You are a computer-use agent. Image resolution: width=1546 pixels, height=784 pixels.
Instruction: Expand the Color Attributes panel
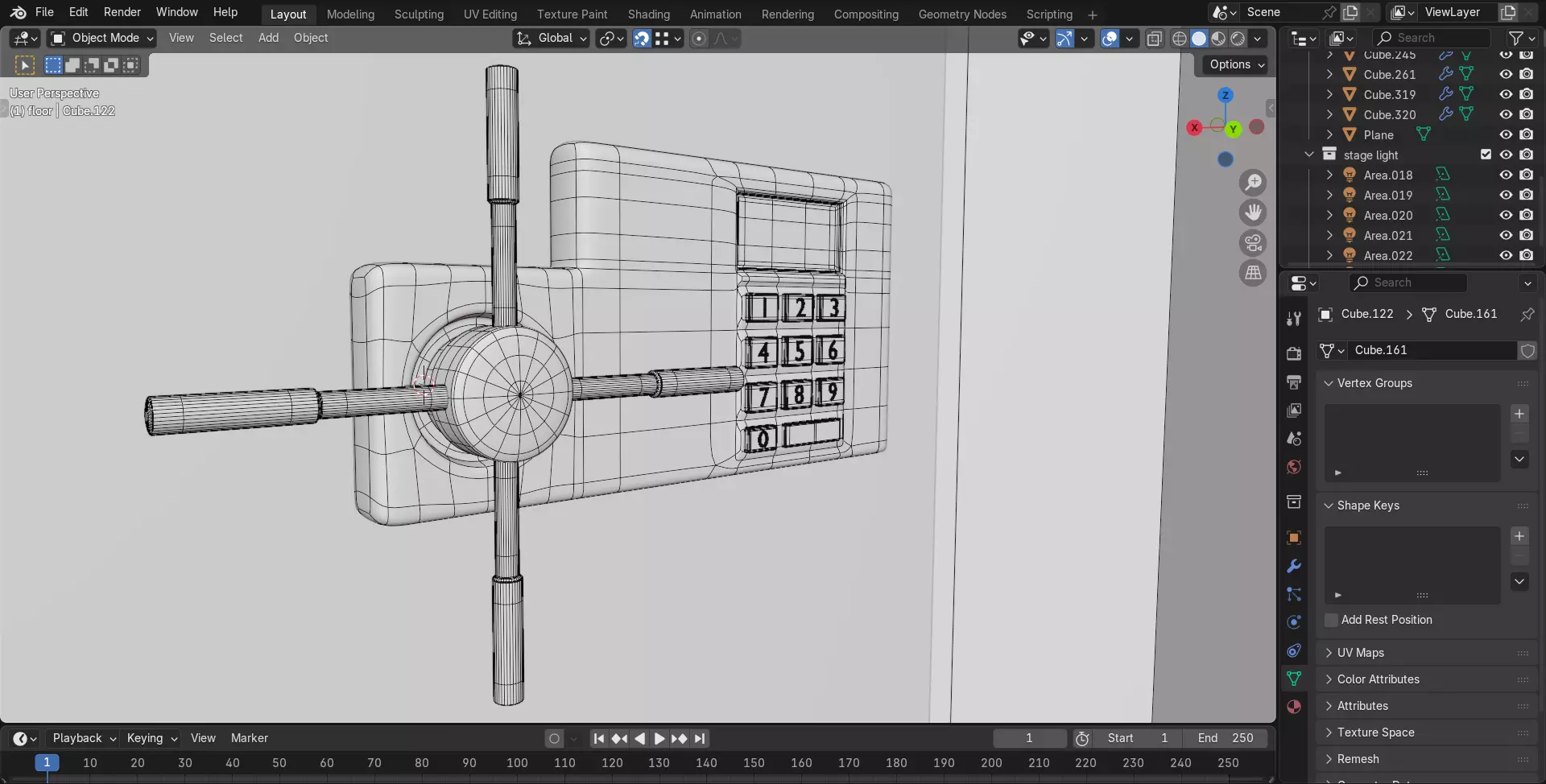1329,679
